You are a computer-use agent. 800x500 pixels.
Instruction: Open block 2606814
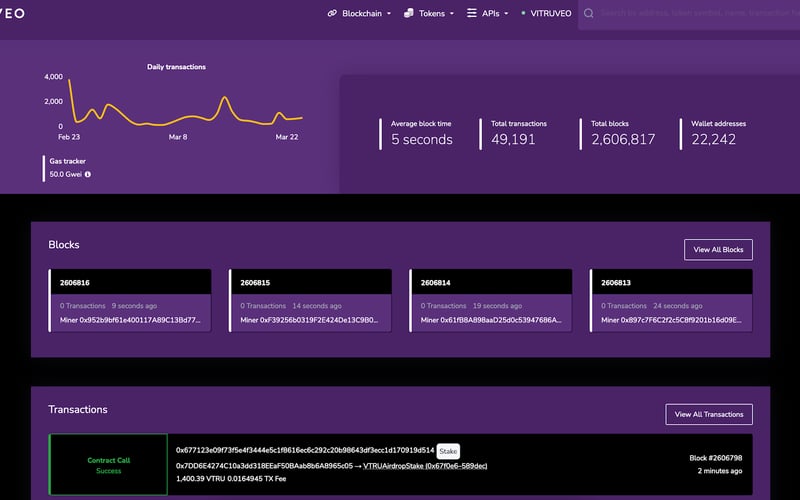[435, 283]
